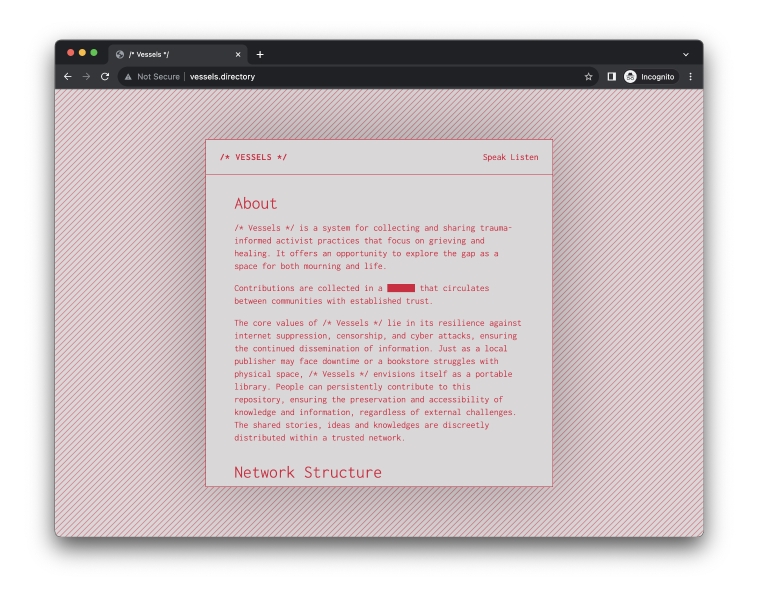Expand the tab search chevron

[x=686, y=54]
